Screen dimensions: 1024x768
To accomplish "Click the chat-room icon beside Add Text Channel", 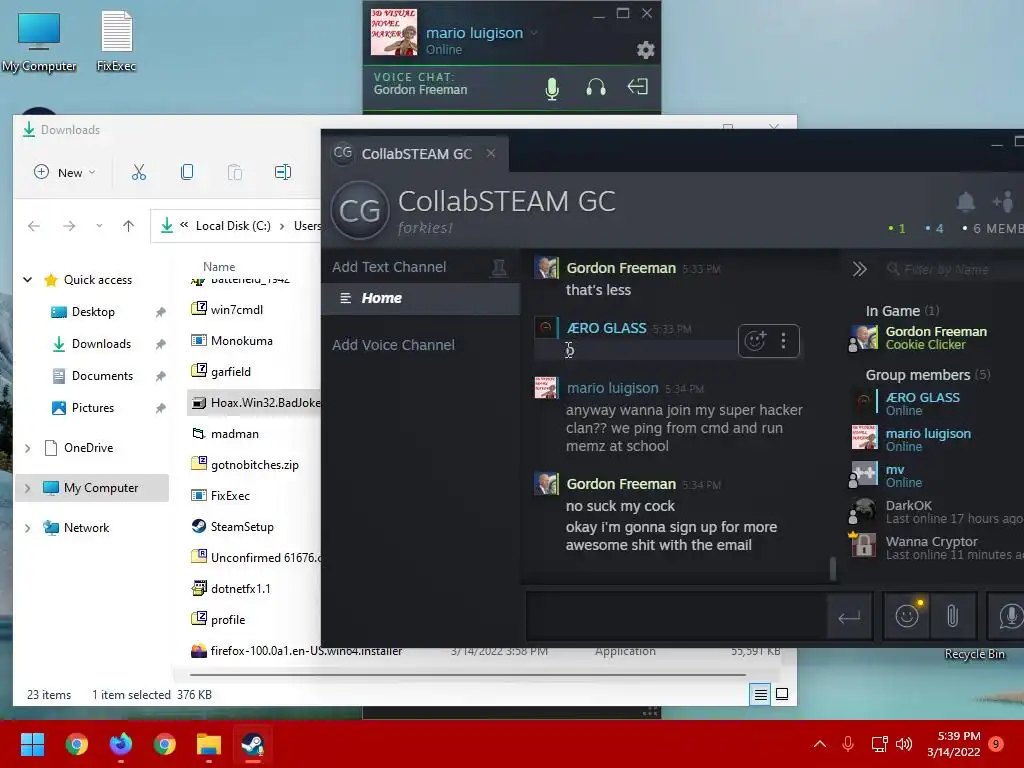I will click(499, 267).
